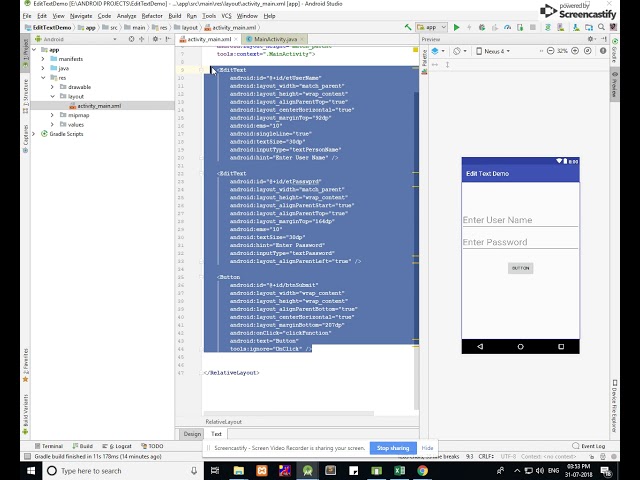Open the Structure side tool window

(x=25, y=96)
